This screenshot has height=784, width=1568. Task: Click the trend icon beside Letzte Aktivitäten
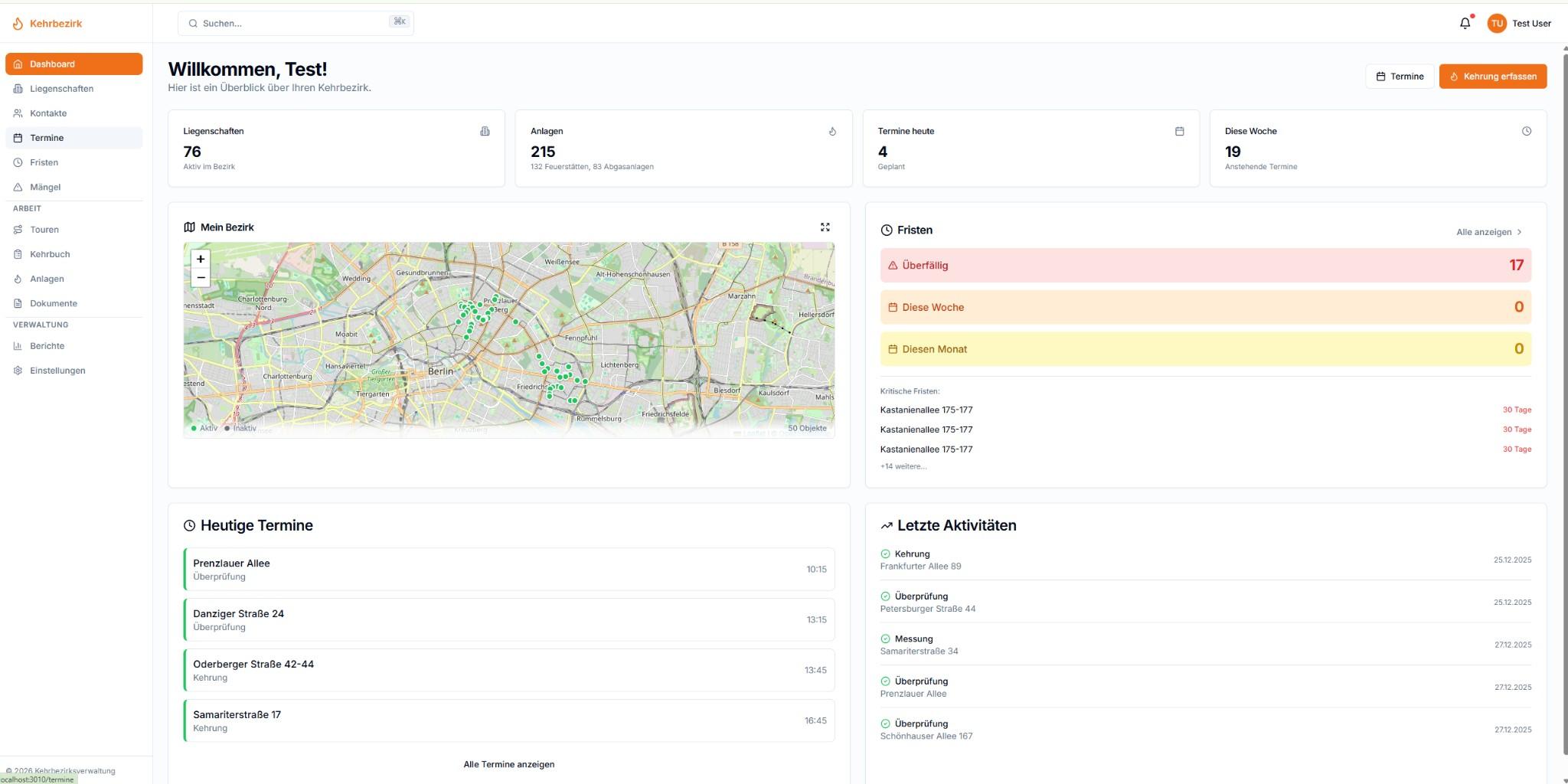[887, 525]
